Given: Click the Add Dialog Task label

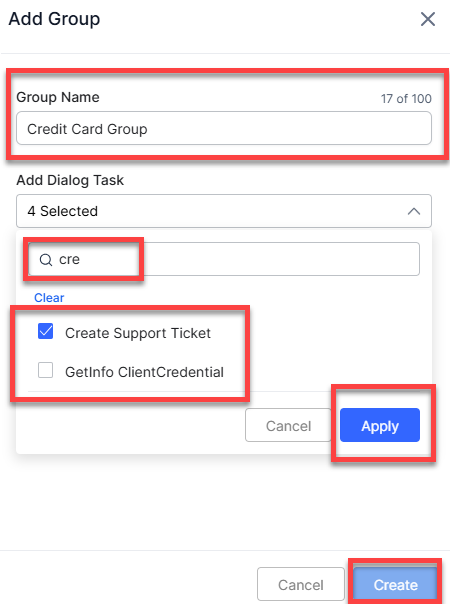Looking at the screenshot, I should (70, 180).
